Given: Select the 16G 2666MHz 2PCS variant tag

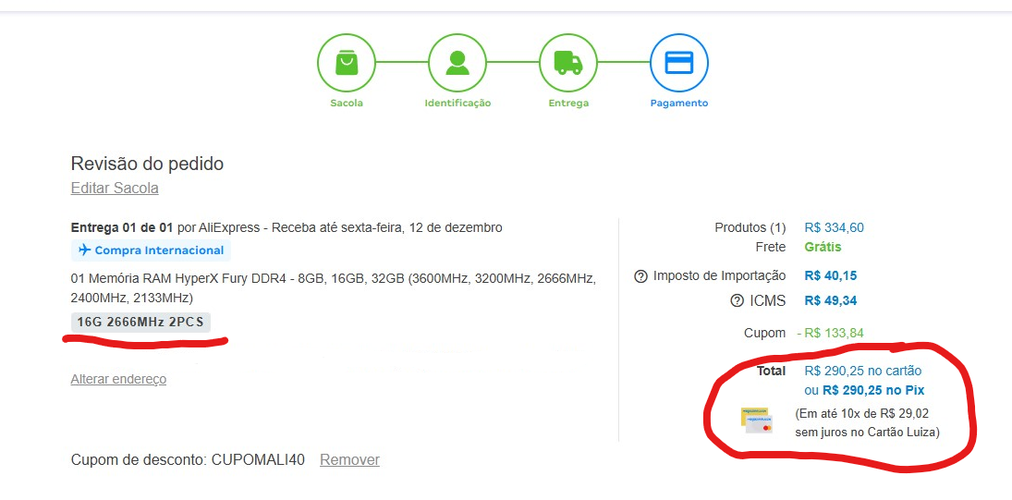Looking at the screenshot, I should tap(141, 321).
